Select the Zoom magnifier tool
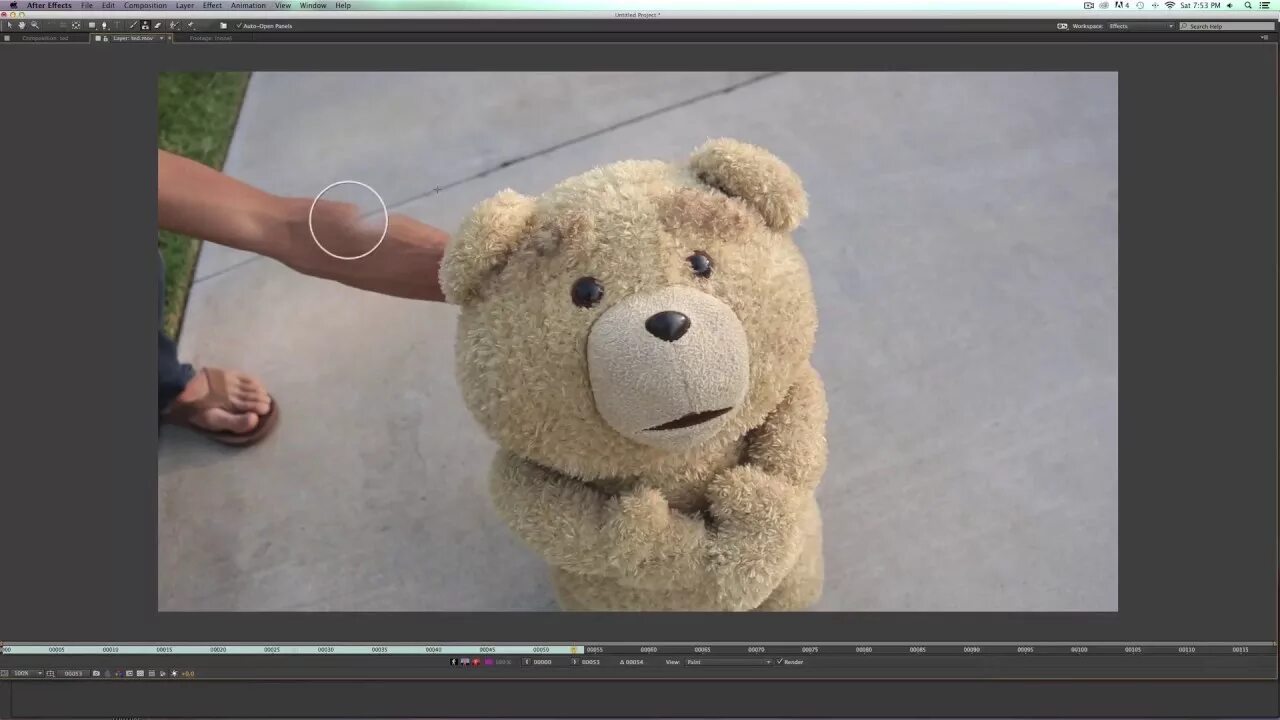 tap(35, 25)
